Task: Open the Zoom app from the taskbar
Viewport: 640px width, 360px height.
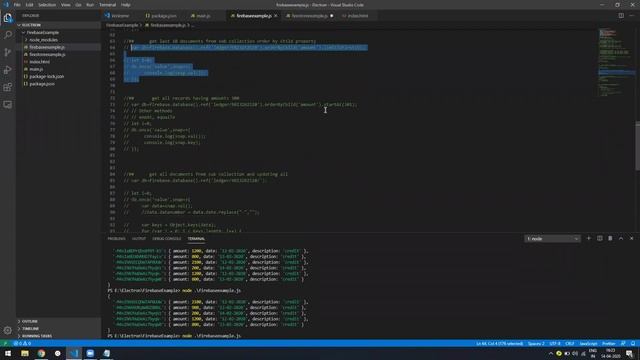Action: pyautogui.click(x=90, y=353)
